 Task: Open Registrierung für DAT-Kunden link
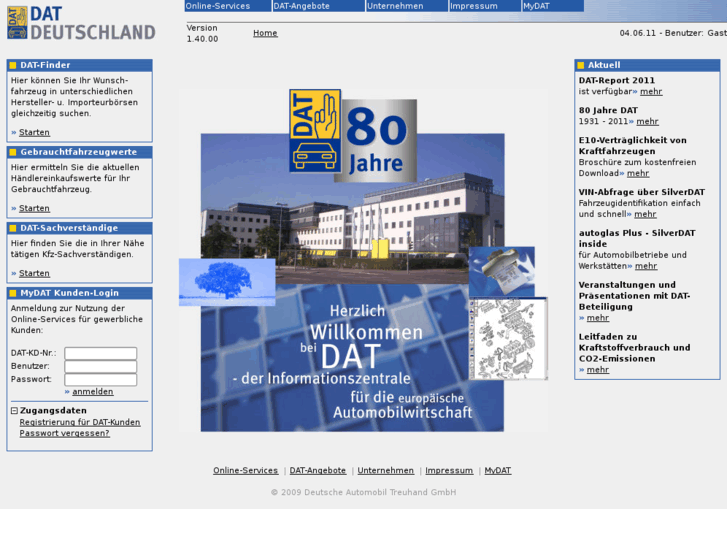pyautogui.click(x=80, y=422)
